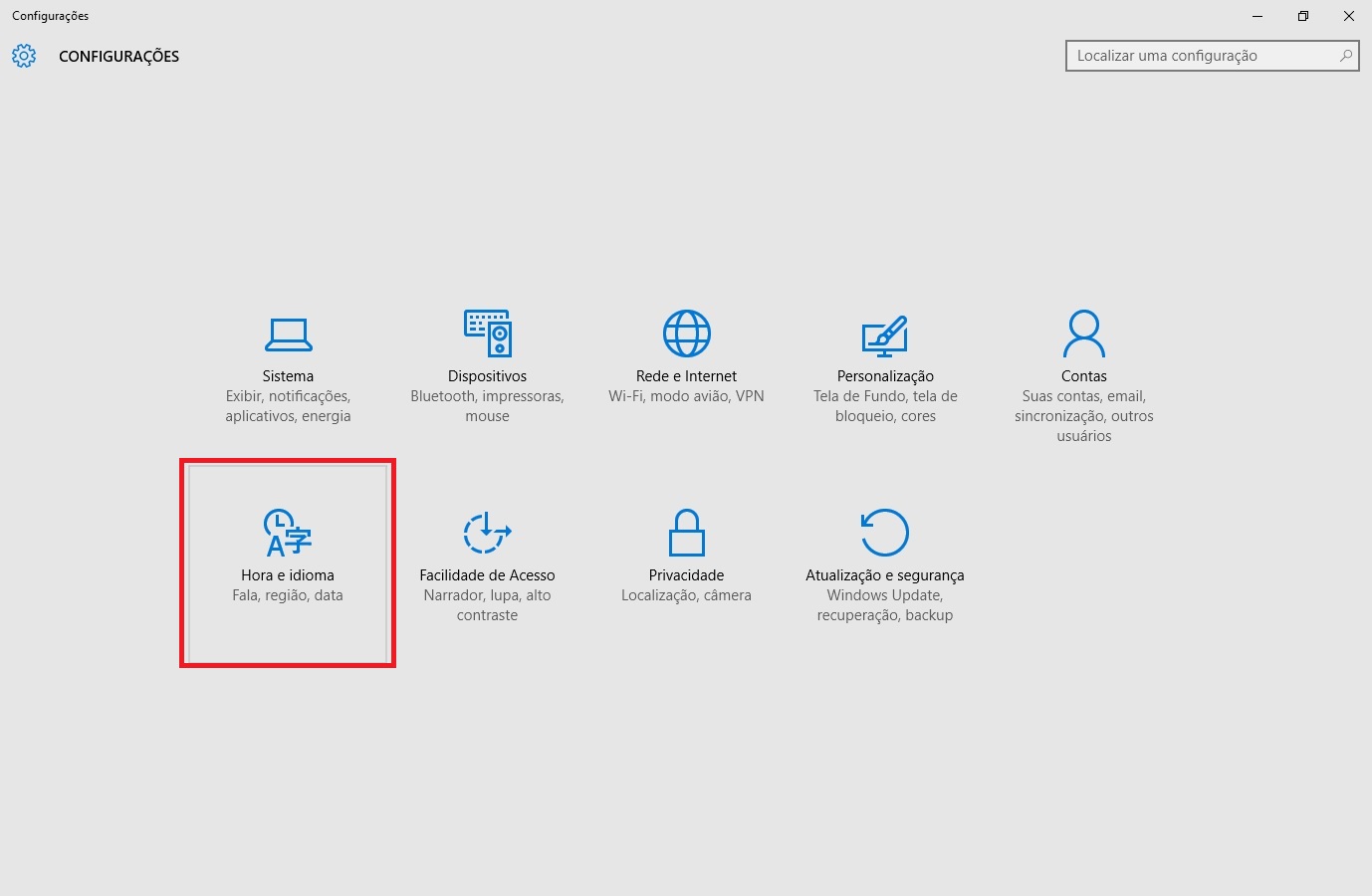The height and width of the screenshot is (896, 1372).
Task: Click the magnifier icon in search box
Action: click(x=1346, y=56)
